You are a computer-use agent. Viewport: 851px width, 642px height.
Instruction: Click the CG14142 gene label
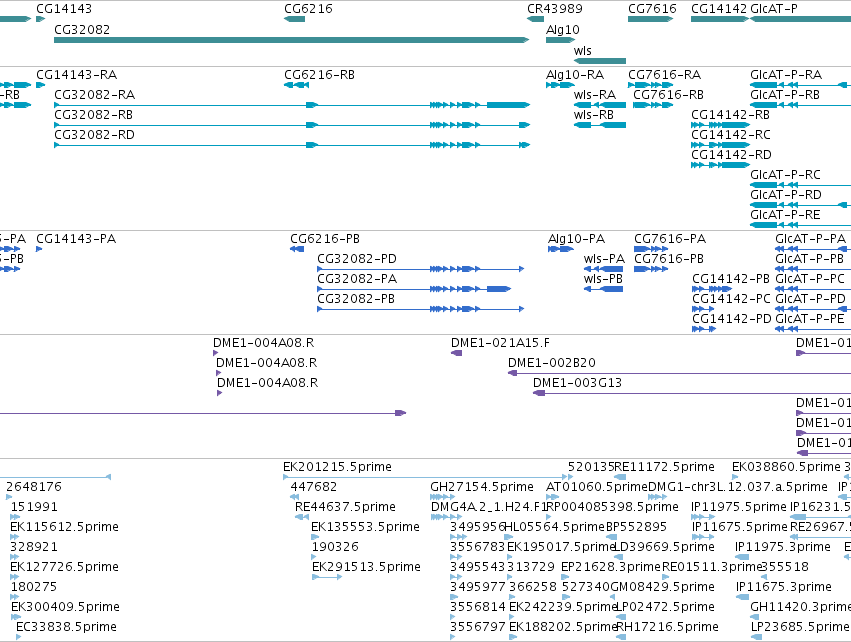point(719,9)
